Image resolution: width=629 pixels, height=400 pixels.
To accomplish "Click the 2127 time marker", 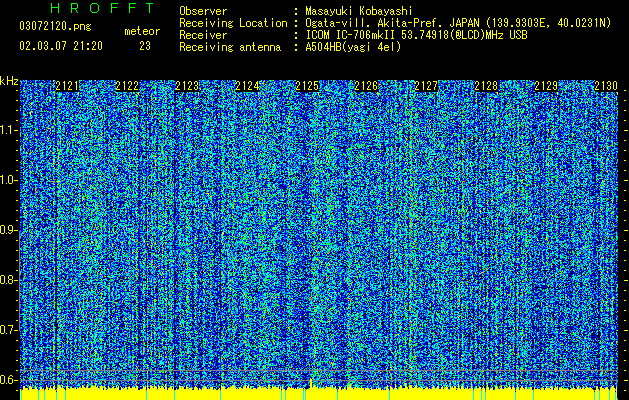I will (x=426, y=86).
